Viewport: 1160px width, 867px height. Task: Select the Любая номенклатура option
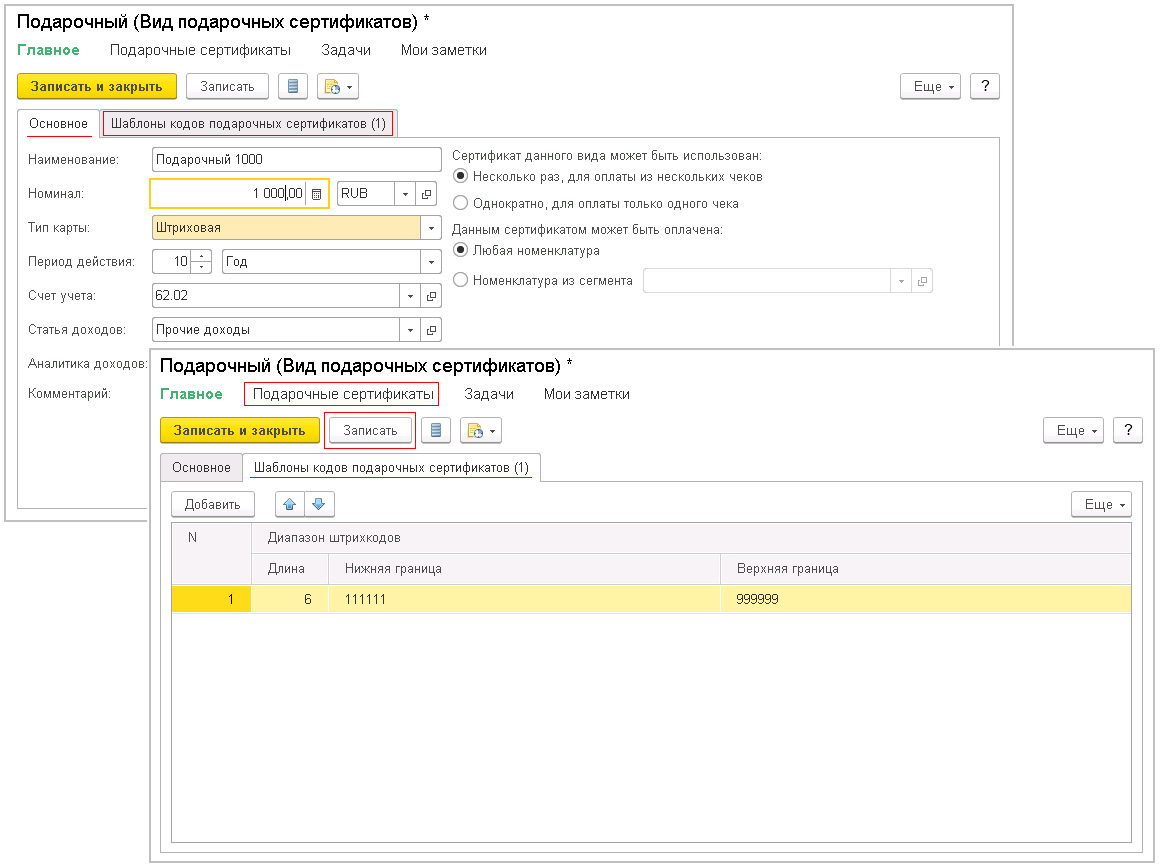460,251
